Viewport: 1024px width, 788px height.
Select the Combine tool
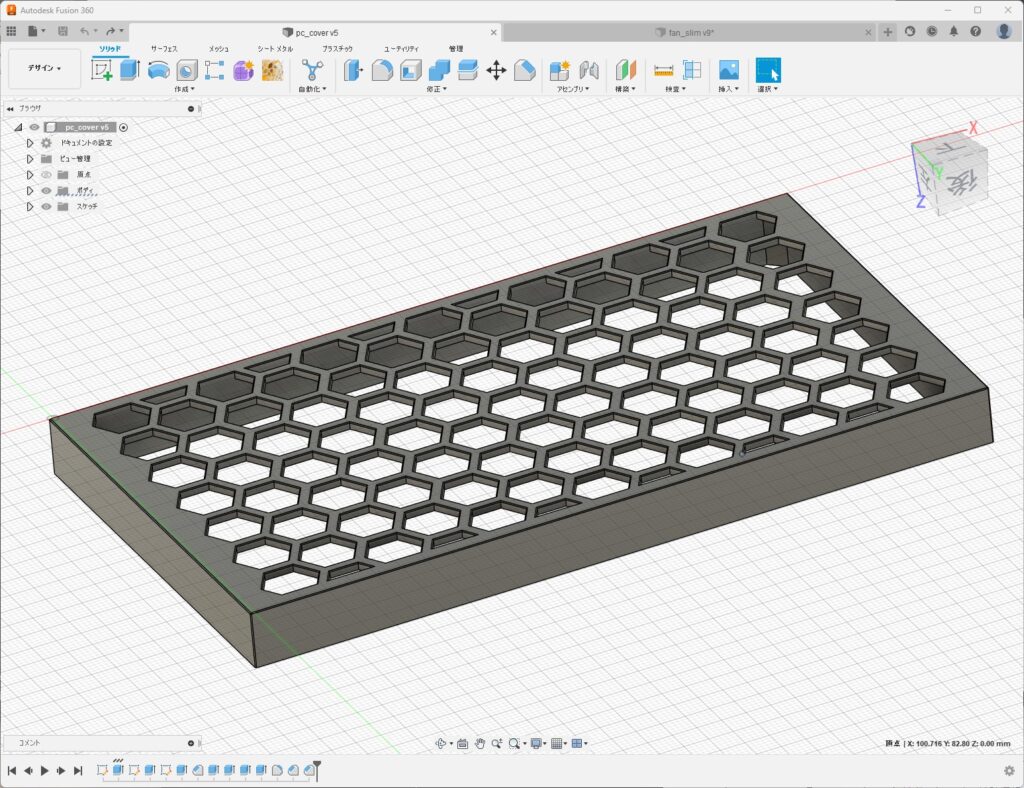click(440, 70)
